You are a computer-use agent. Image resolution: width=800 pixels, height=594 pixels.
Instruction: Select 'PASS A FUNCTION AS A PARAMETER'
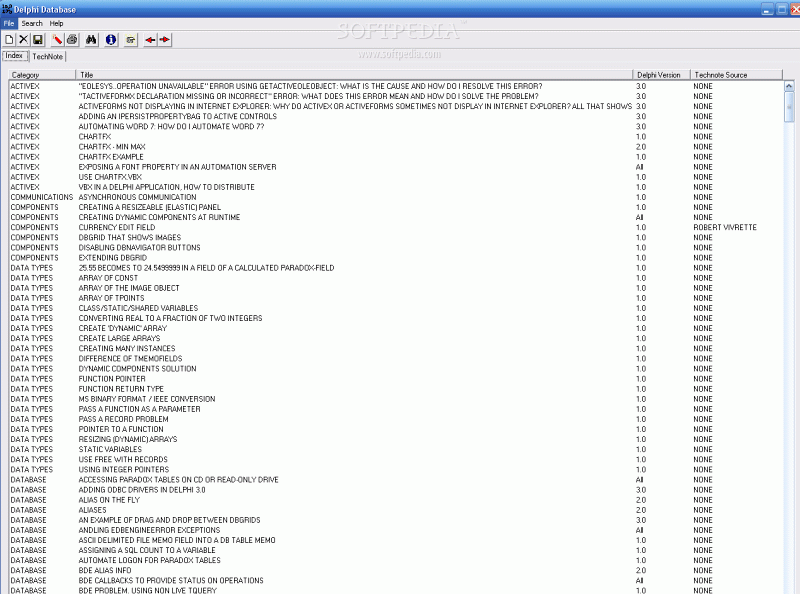[396, 409]
